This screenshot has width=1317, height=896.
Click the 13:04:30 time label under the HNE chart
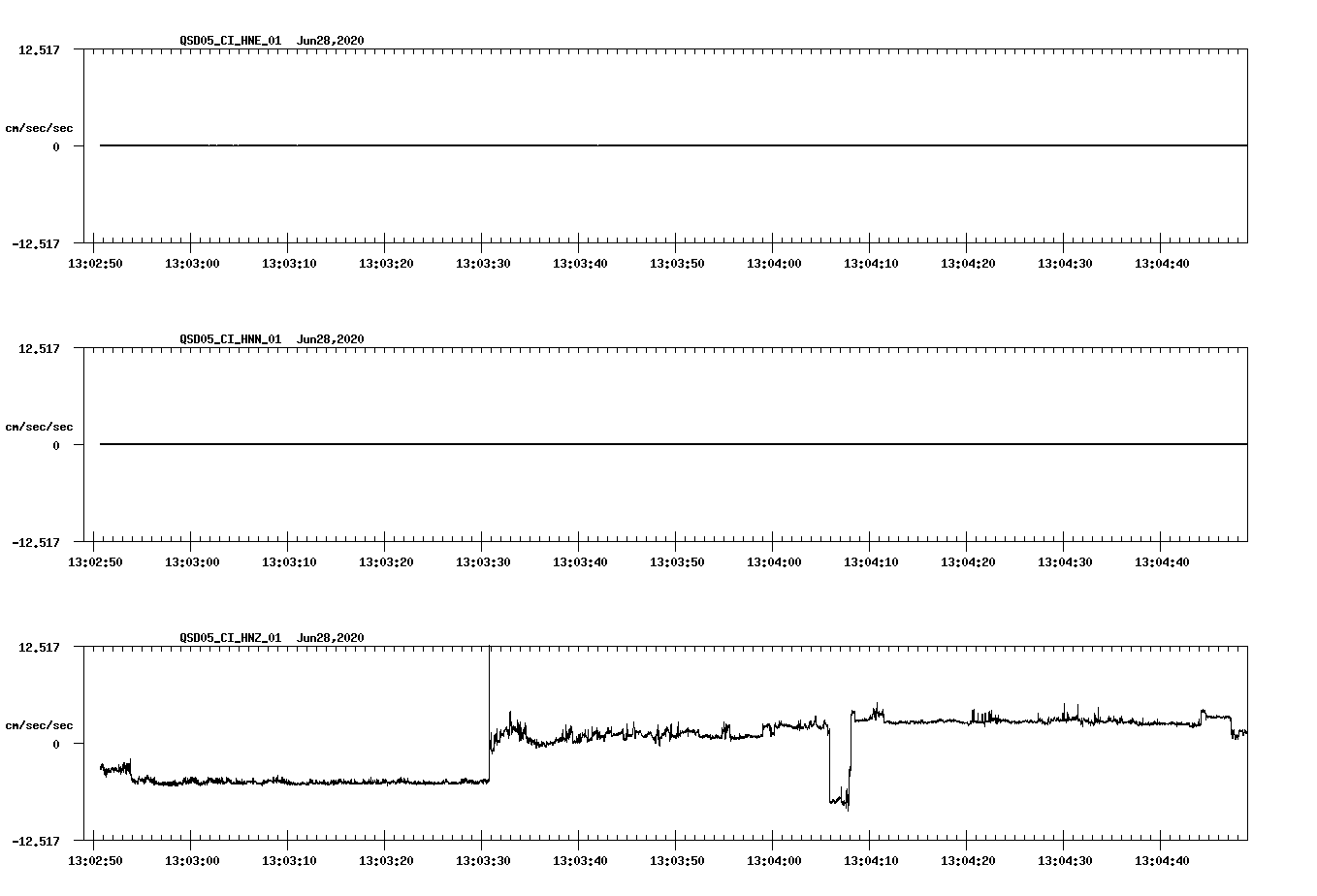(x=1065, y=264)
